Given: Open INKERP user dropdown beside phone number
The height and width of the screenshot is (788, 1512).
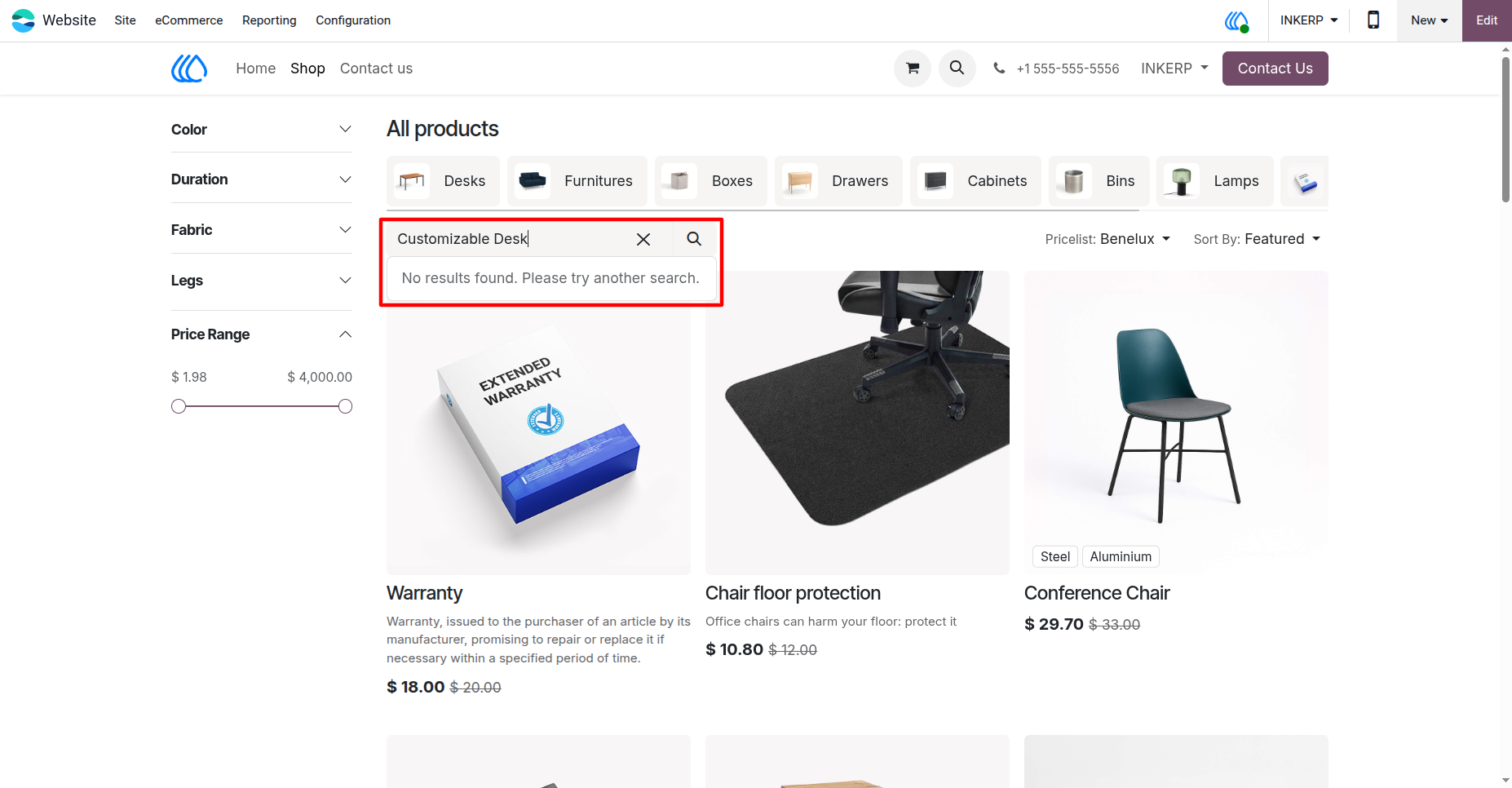Looking at the screenshot, I should 1174,69.
